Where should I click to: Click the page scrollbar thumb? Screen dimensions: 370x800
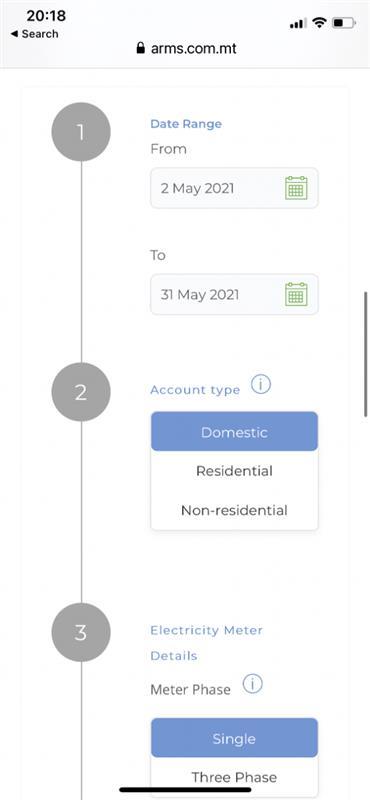(365, 354)
